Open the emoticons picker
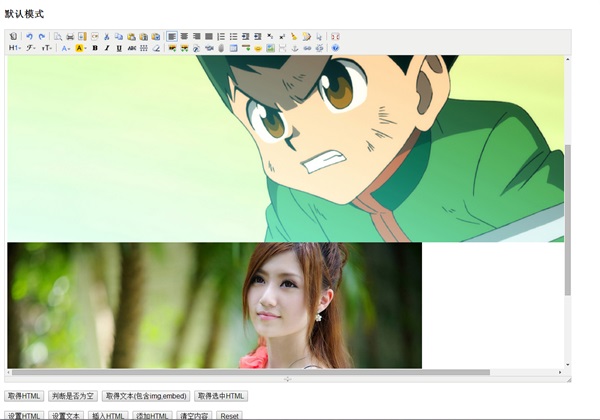The width and height of the screenshot is (600, 420). 258,48
